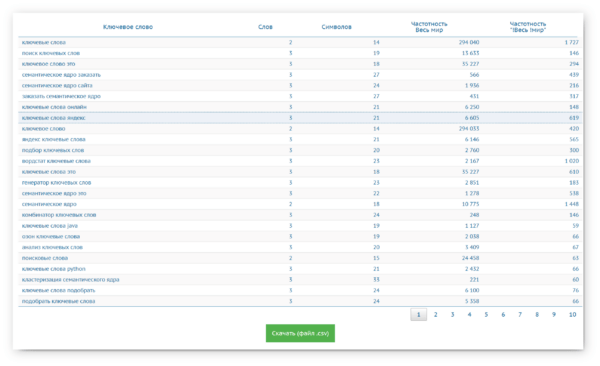Select the two-word row 'семантическое ядро'
Image resolution: width=600 pixels, height=366 pixels.
coord(300,204)
